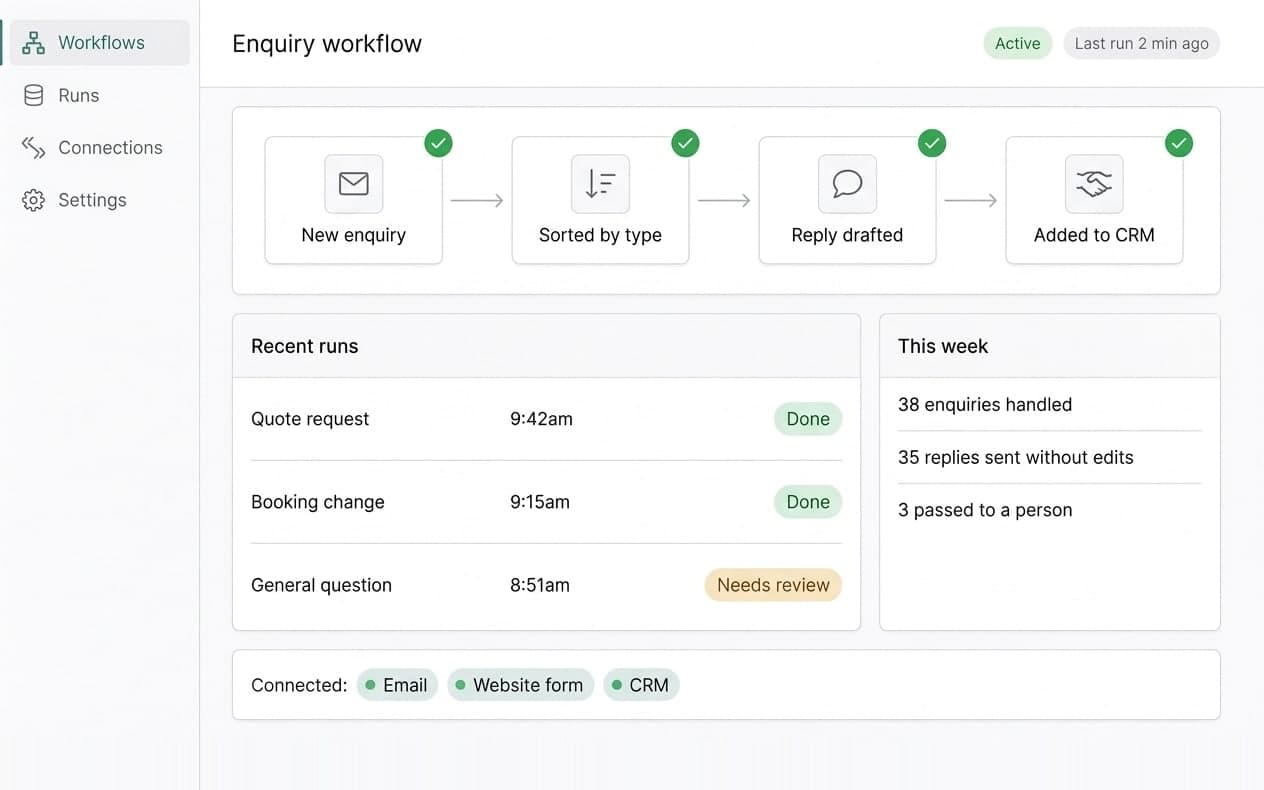Click the green check on Sorted by type step
The width and height of the screenshot is (1264, 790).
click(x=685, y=143)
